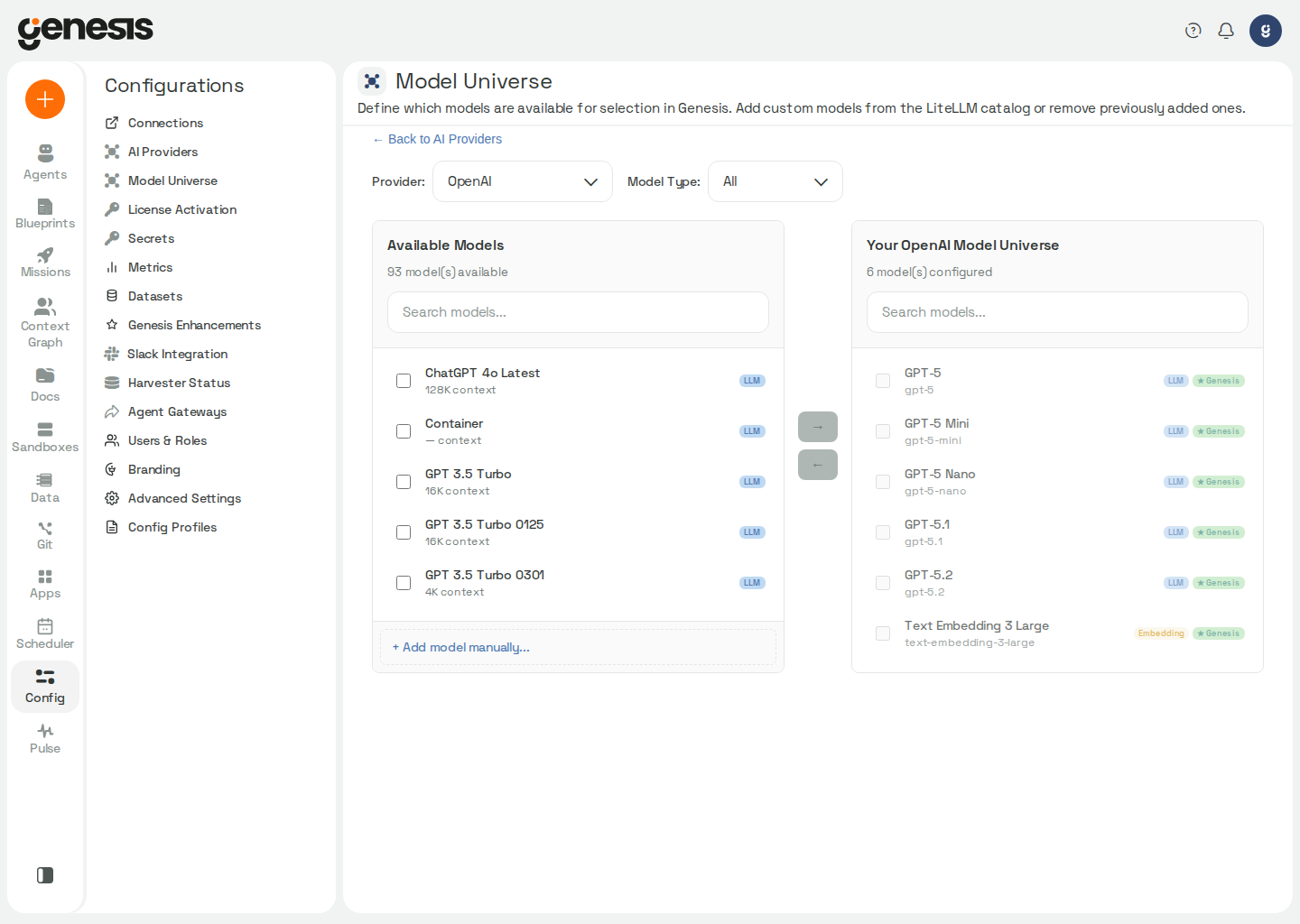1300x924 pixels.
Task: Select the Text Embedding 3 Large checkbox
Action: point(883,633)
